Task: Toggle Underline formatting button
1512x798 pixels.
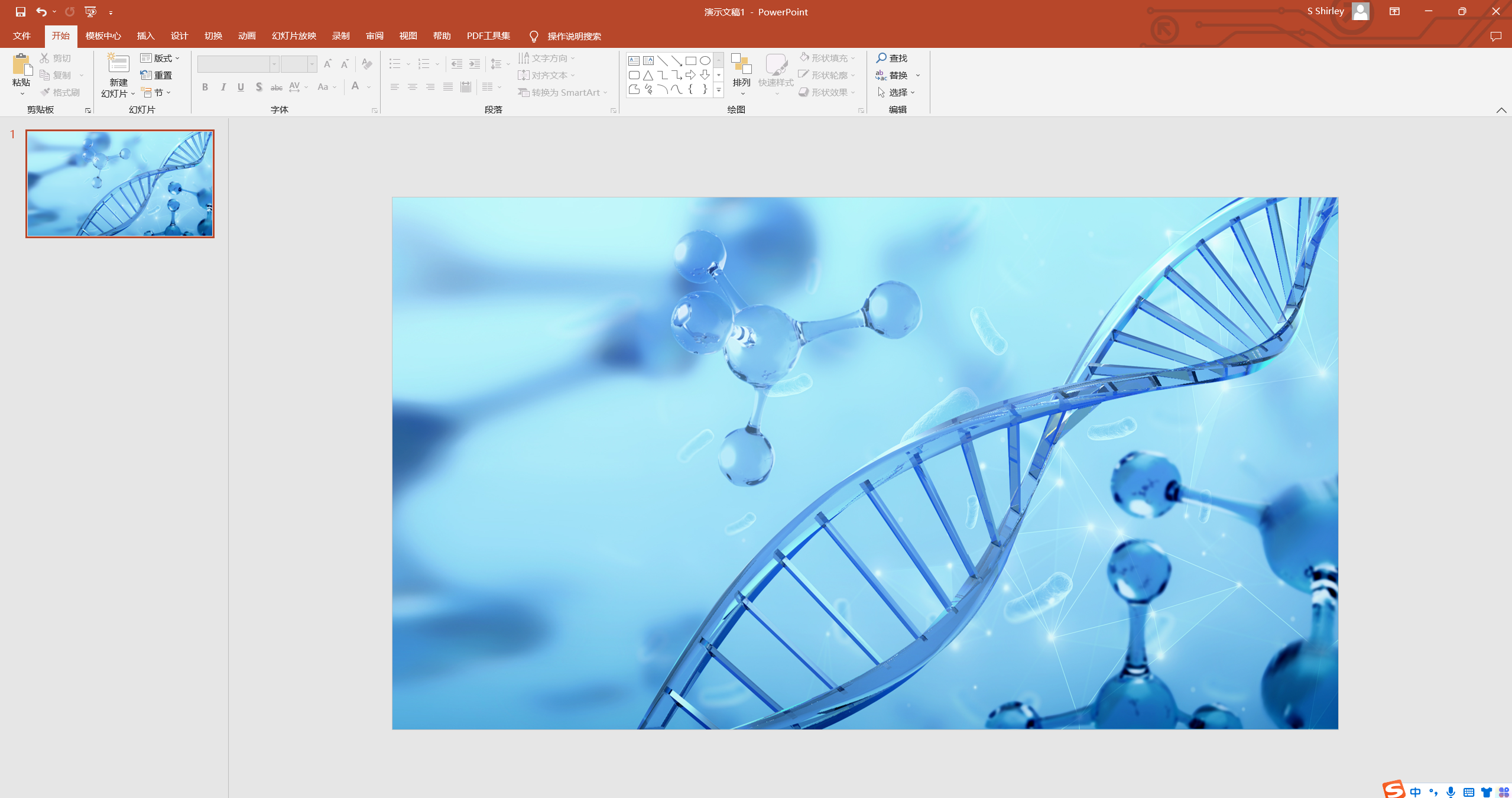Action: tap(241, 87)
